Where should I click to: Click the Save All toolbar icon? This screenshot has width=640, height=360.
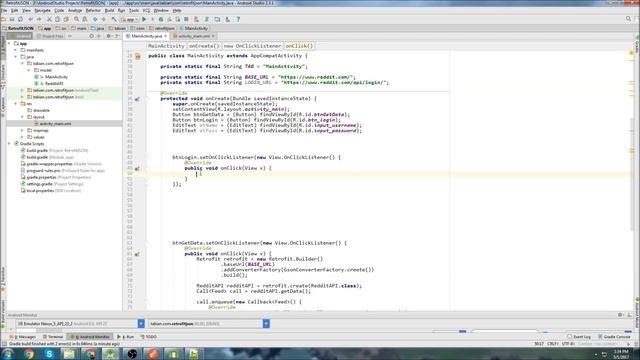click(x=12, y=19)
